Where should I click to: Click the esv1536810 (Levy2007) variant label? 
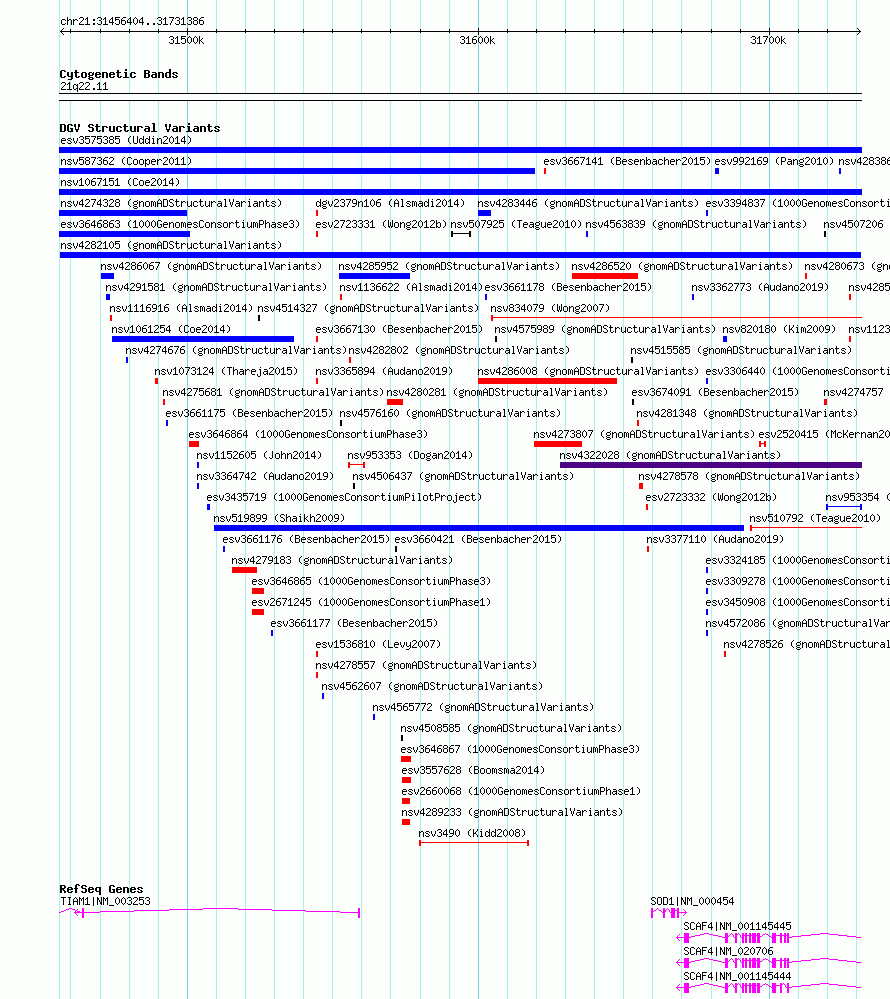(378, 644)
